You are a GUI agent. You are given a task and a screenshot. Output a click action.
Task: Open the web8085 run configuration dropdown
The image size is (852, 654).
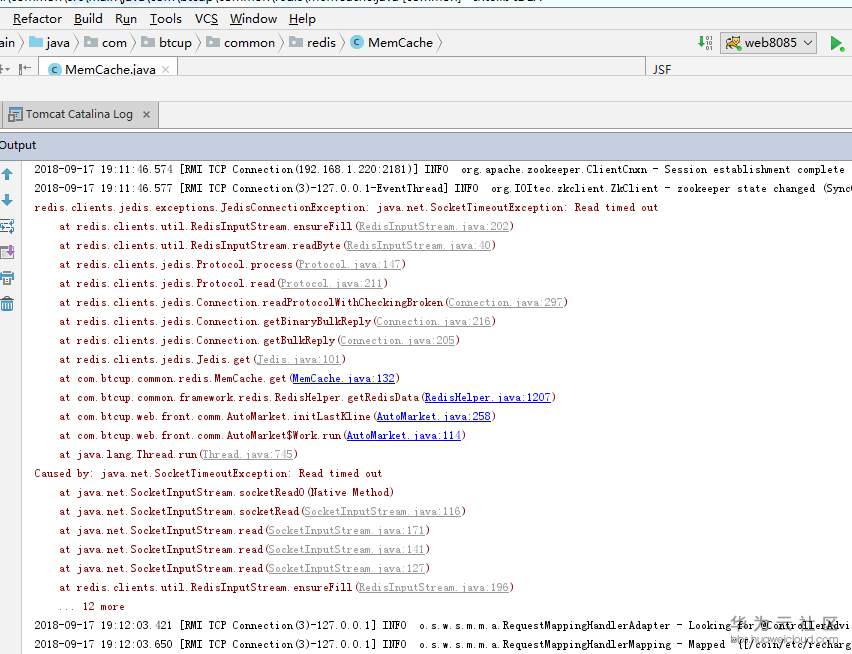pyautogui.click(x=768, y=43)
